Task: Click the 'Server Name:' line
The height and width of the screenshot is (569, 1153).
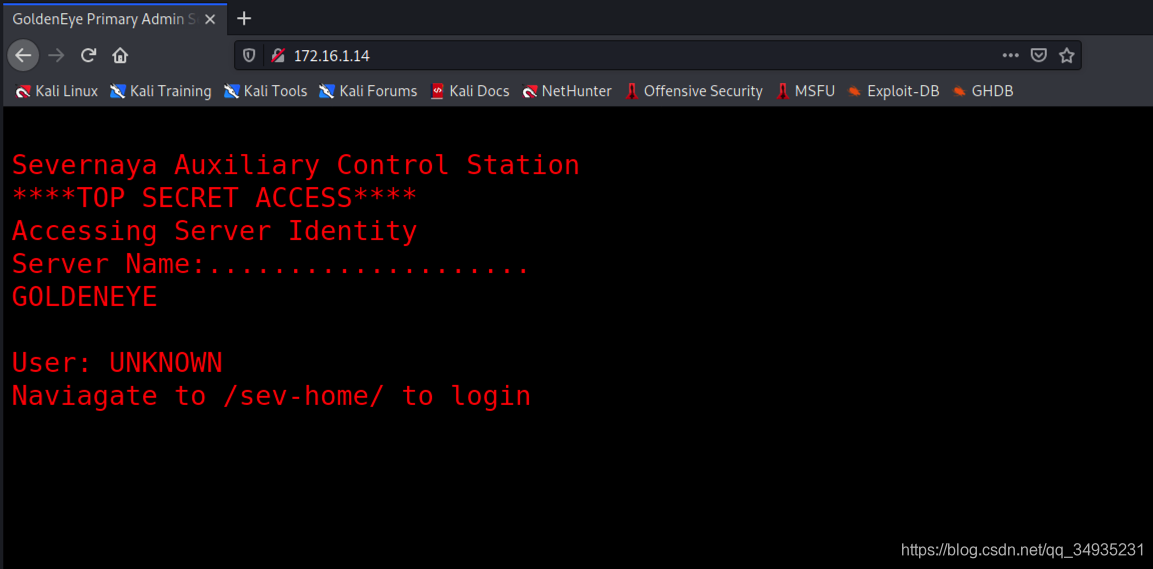Action: (271, 264)
